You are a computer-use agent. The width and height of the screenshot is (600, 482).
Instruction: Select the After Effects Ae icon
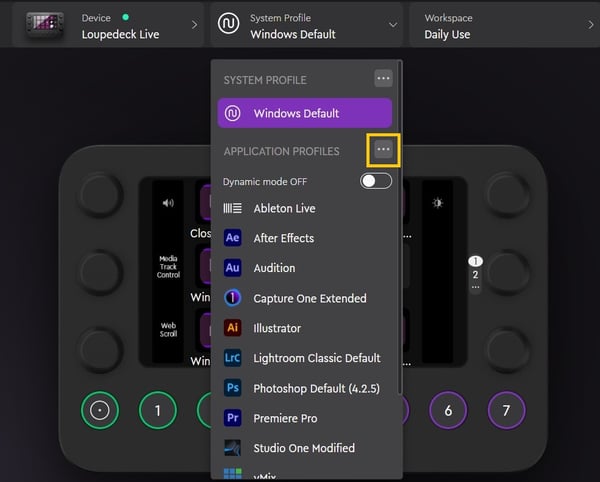point(233,238)
